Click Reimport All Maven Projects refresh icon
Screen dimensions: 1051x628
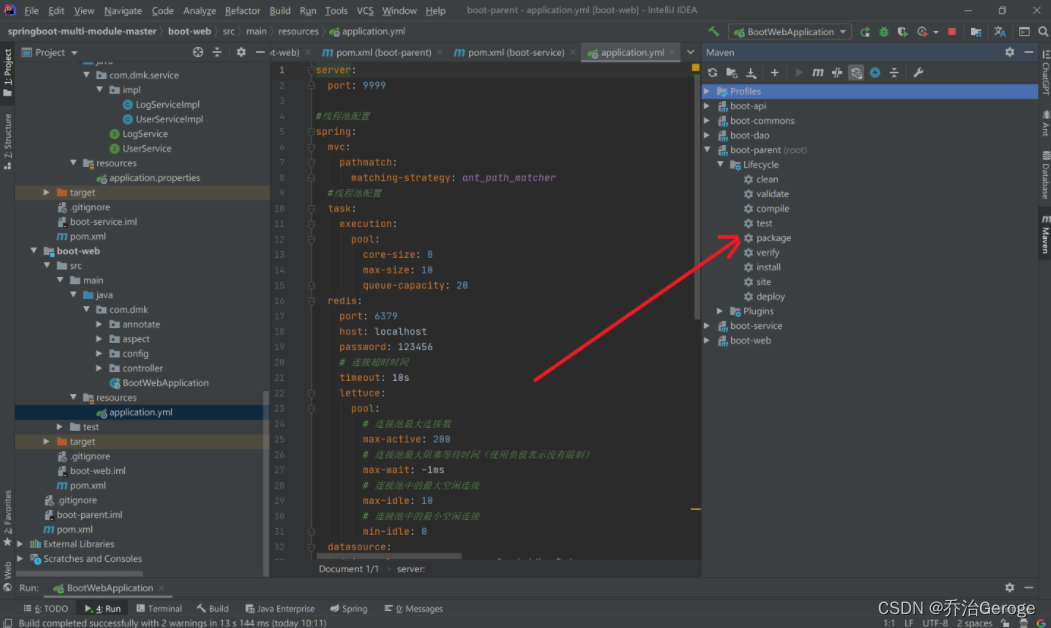(713, 72)
